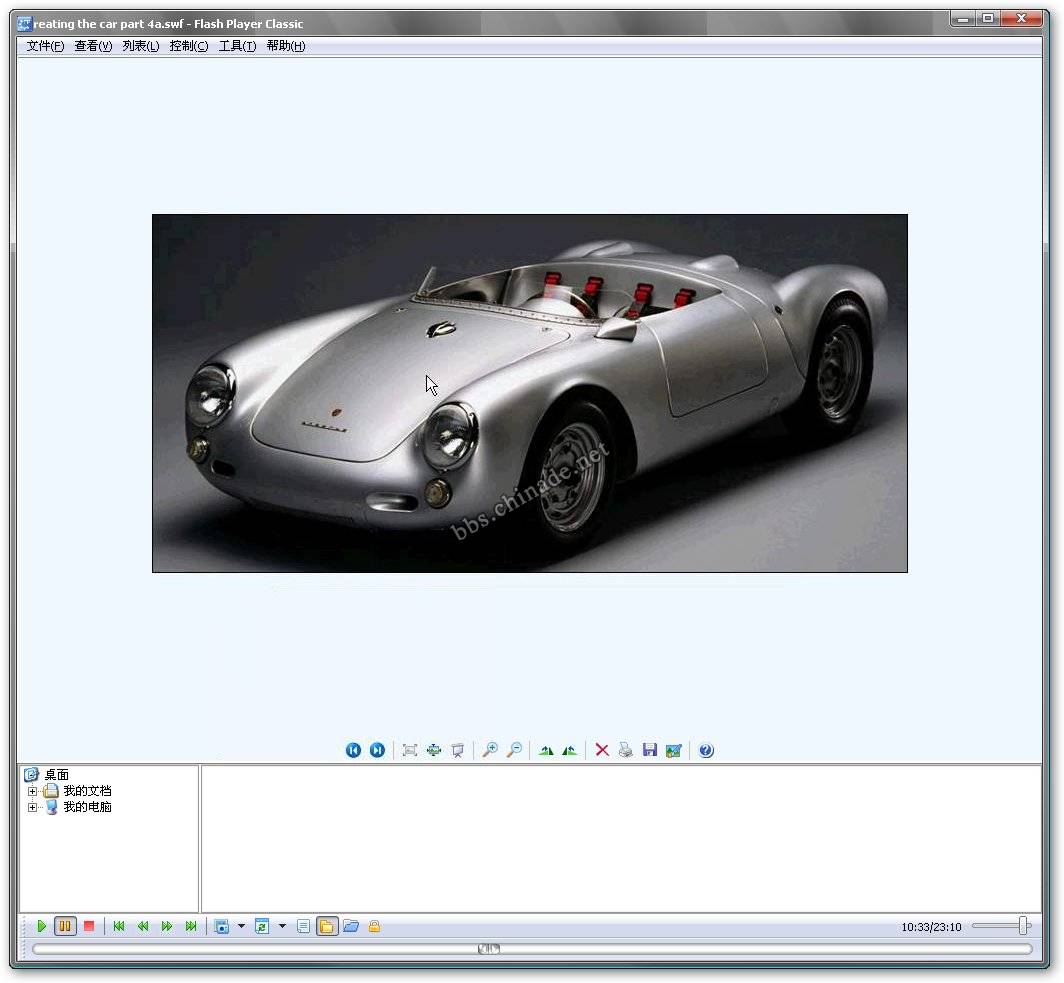Click the printer icon
The width and height of the screenshot is (1064, 983).
click(626, 750)
